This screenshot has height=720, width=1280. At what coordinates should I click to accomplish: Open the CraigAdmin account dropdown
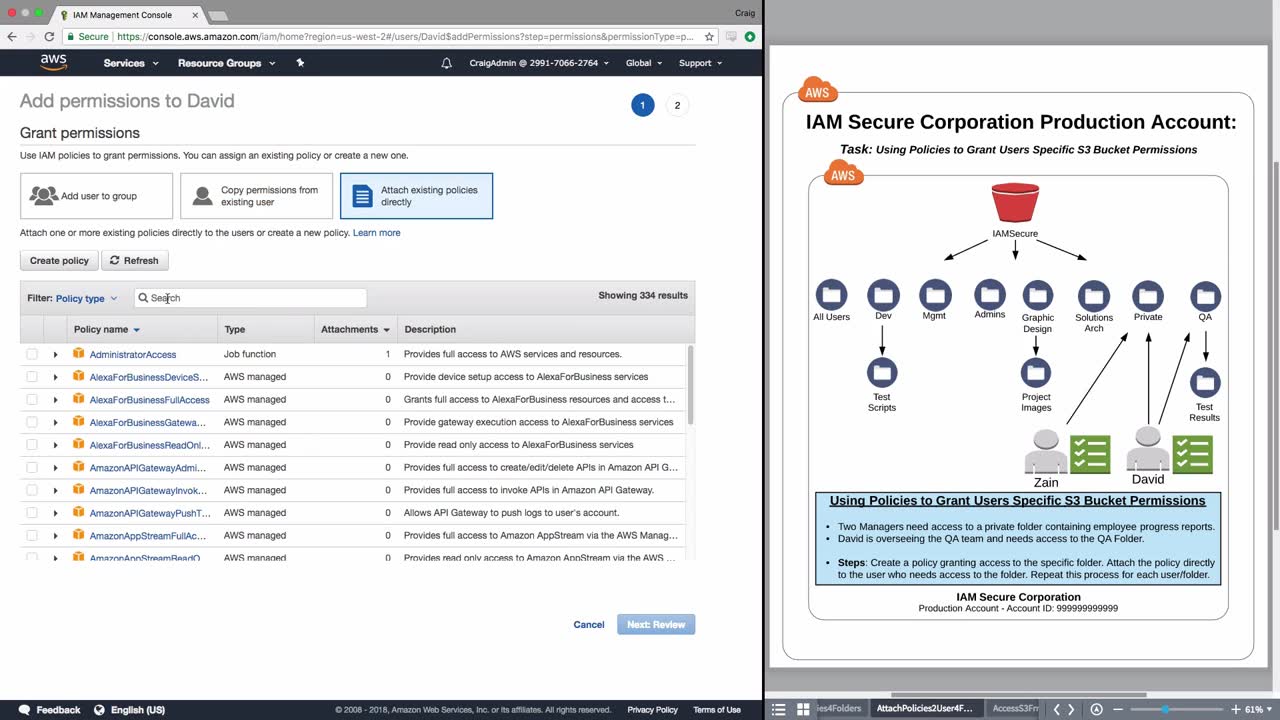540,63
